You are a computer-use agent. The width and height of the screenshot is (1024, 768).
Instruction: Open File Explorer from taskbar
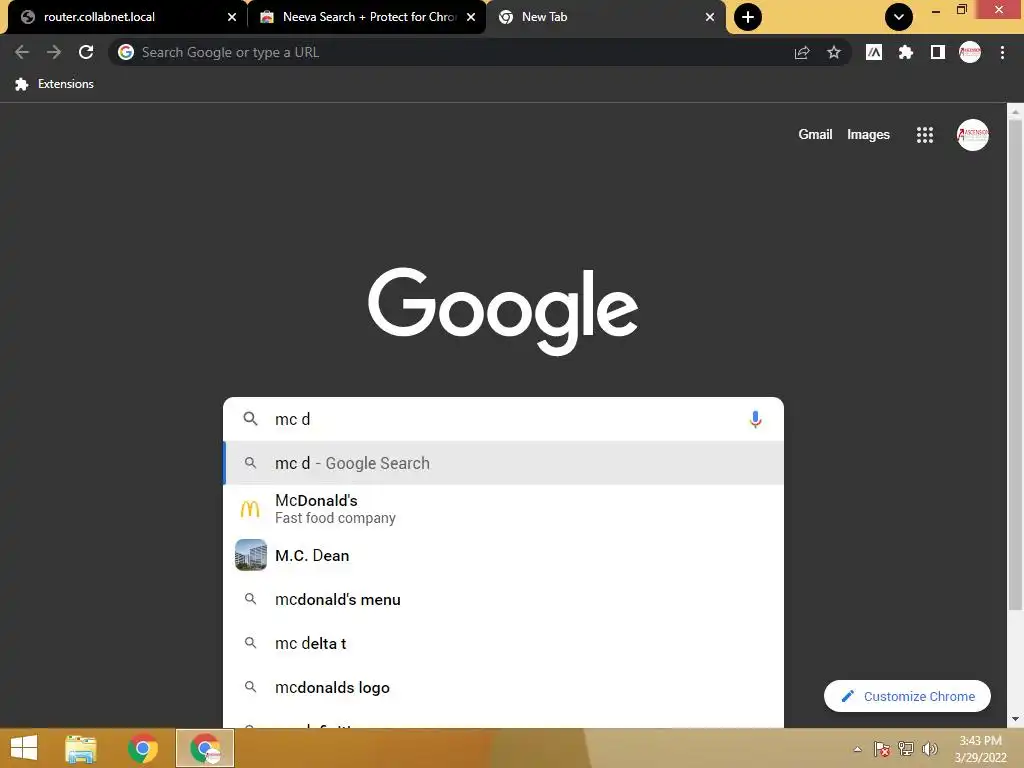(x=81, y=748)
